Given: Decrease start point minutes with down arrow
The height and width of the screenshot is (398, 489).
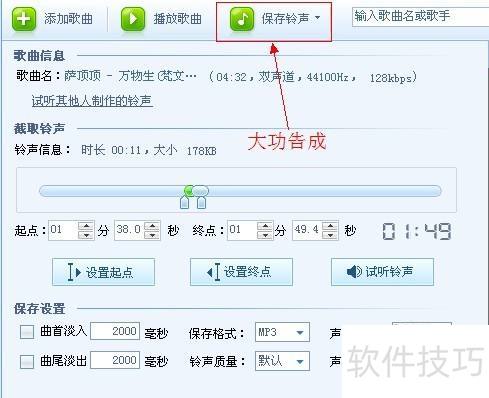Looking at the screenshot, I should [86, 235].
